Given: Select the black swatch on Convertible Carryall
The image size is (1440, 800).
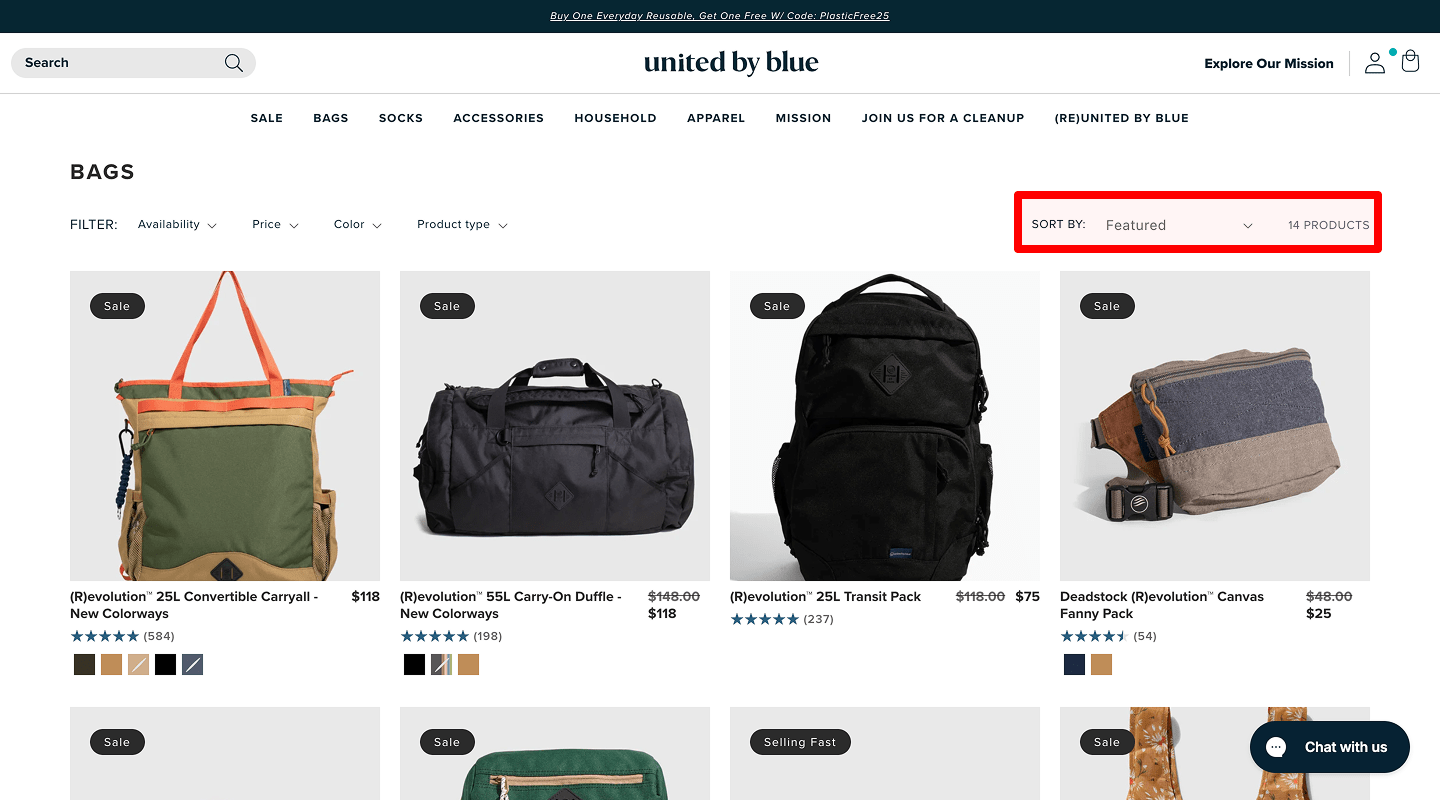Looking at the screenshot, I should pos(165,664).
